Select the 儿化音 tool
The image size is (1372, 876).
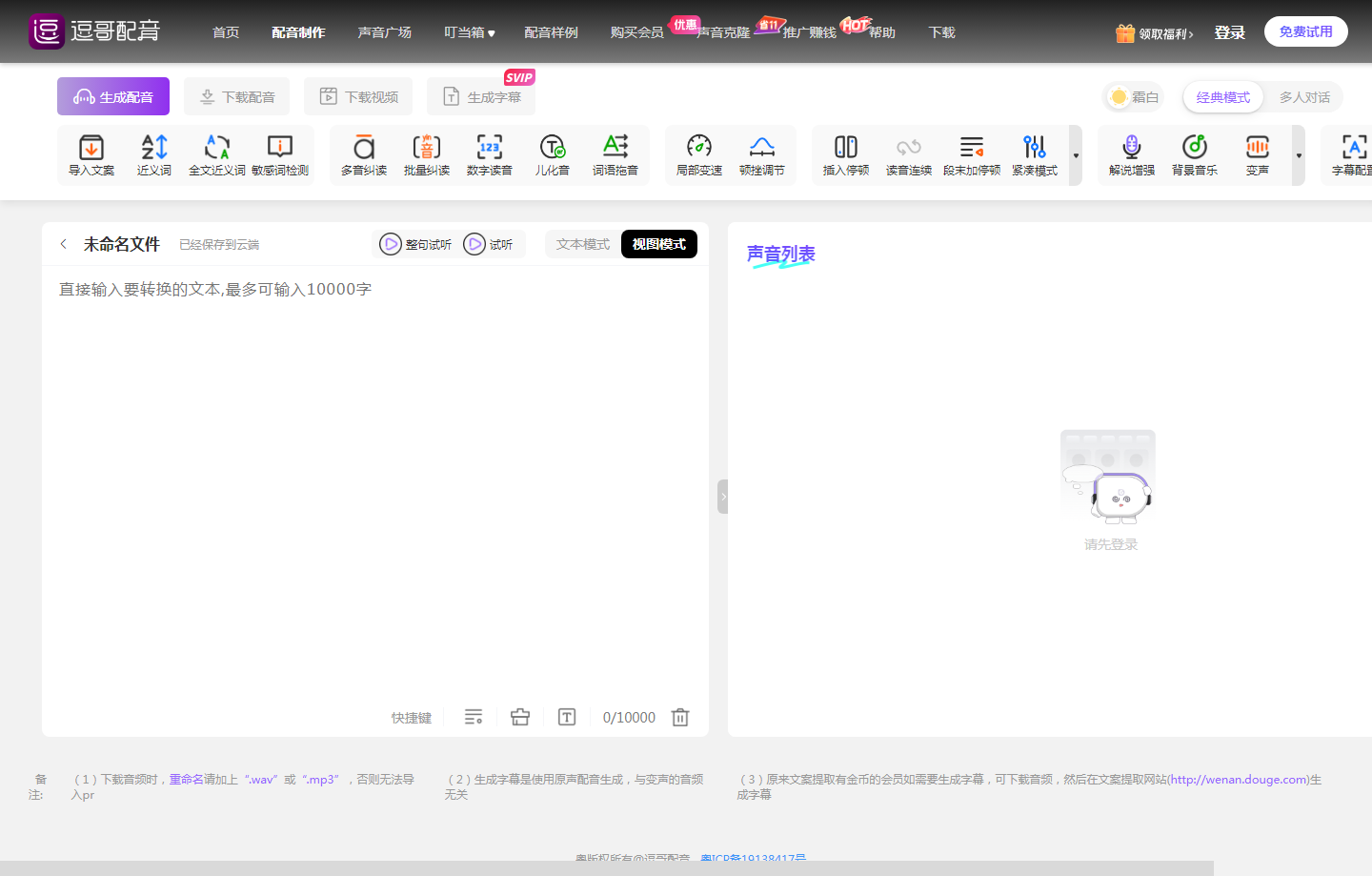pyautogui.click(x=552, y=154)
